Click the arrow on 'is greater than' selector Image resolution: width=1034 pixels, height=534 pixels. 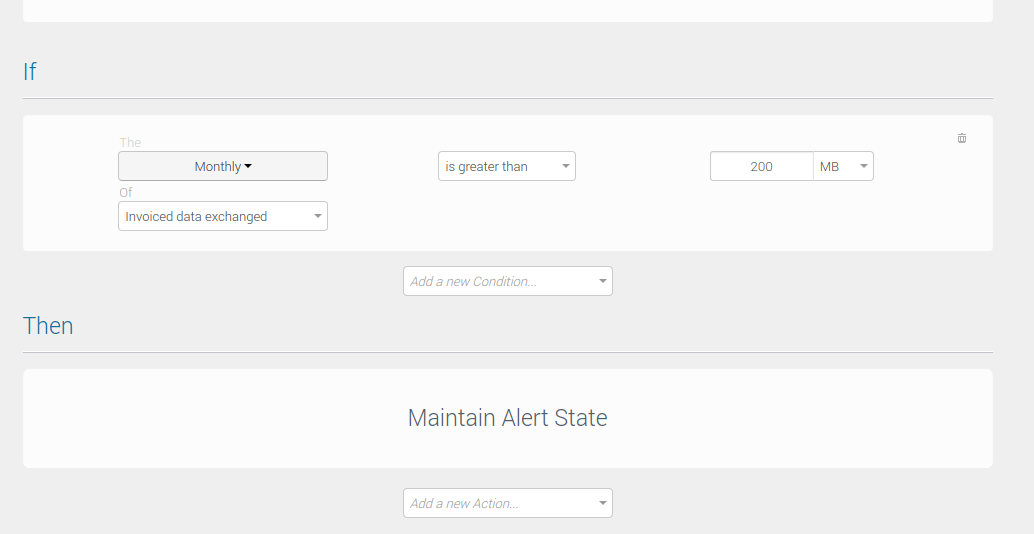pos(565,166)
